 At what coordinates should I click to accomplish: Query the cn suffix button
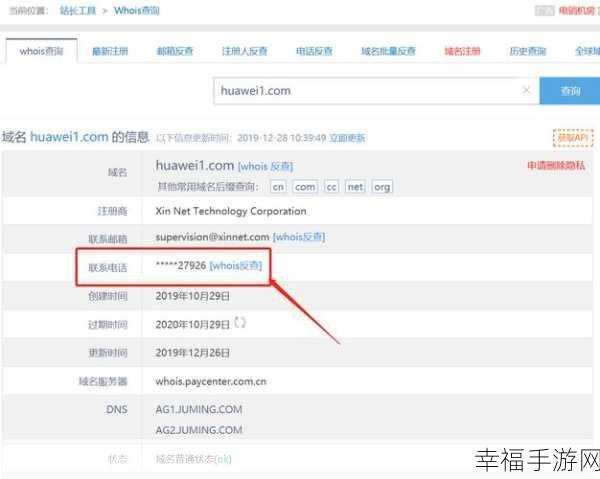click(278, 187)
